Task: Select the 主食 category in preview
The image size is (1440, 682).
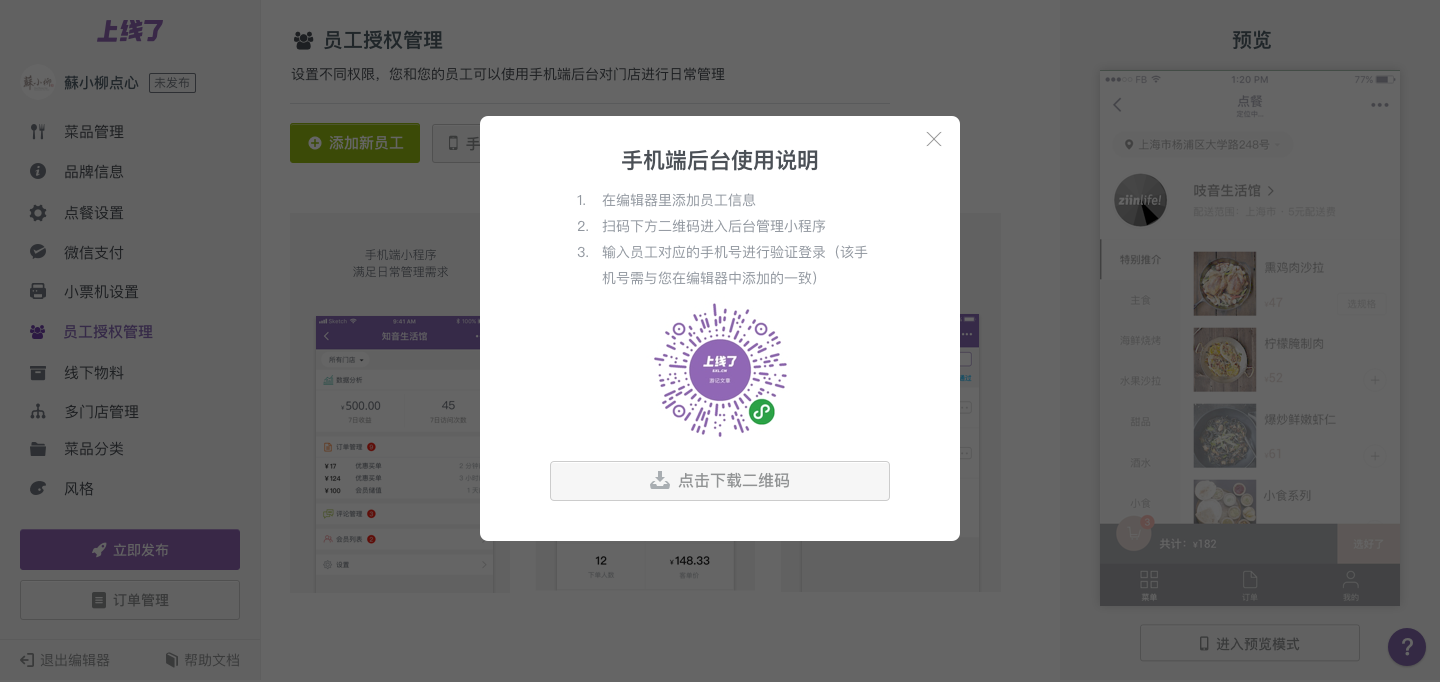Action: tap(1140, 300)
